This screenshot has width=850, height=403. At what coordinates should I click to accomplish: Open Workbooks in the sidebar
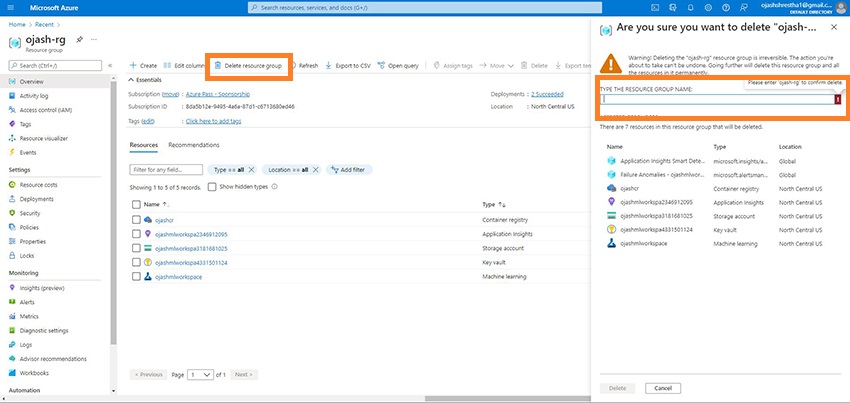tap(34, 373)
